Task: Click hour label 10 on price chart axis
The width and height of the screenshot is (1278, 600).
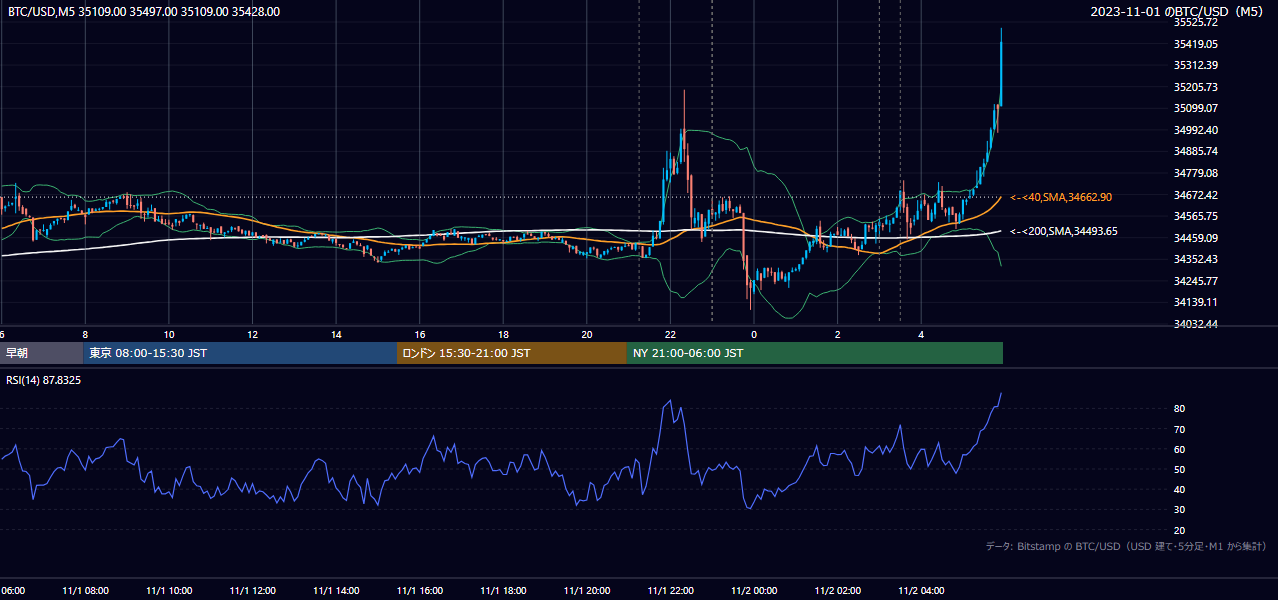Action: 169,334
